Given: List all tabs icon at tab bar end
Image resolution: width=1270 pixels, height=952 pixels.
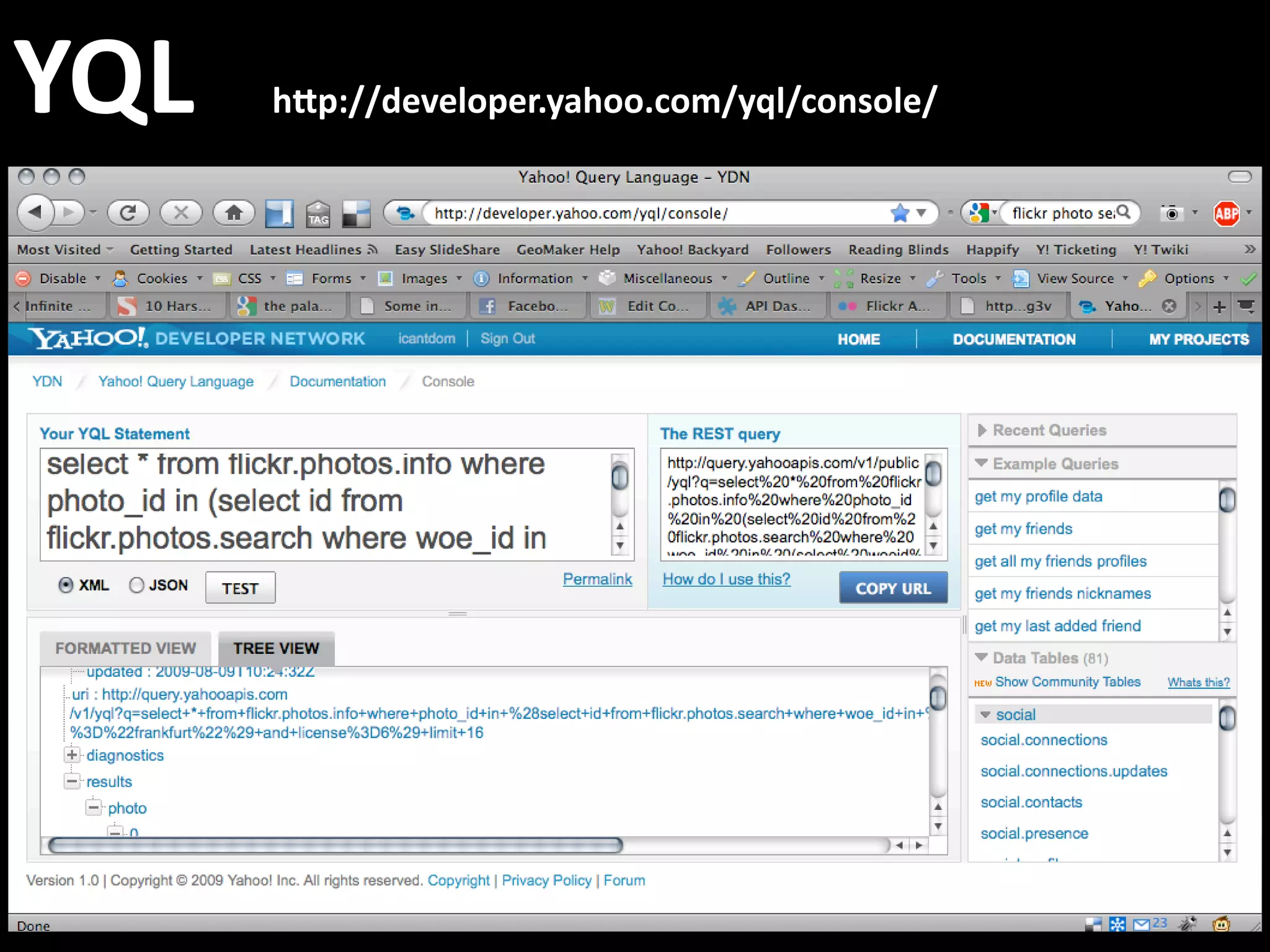Looking at the screenshot, I should (1246, 306).
